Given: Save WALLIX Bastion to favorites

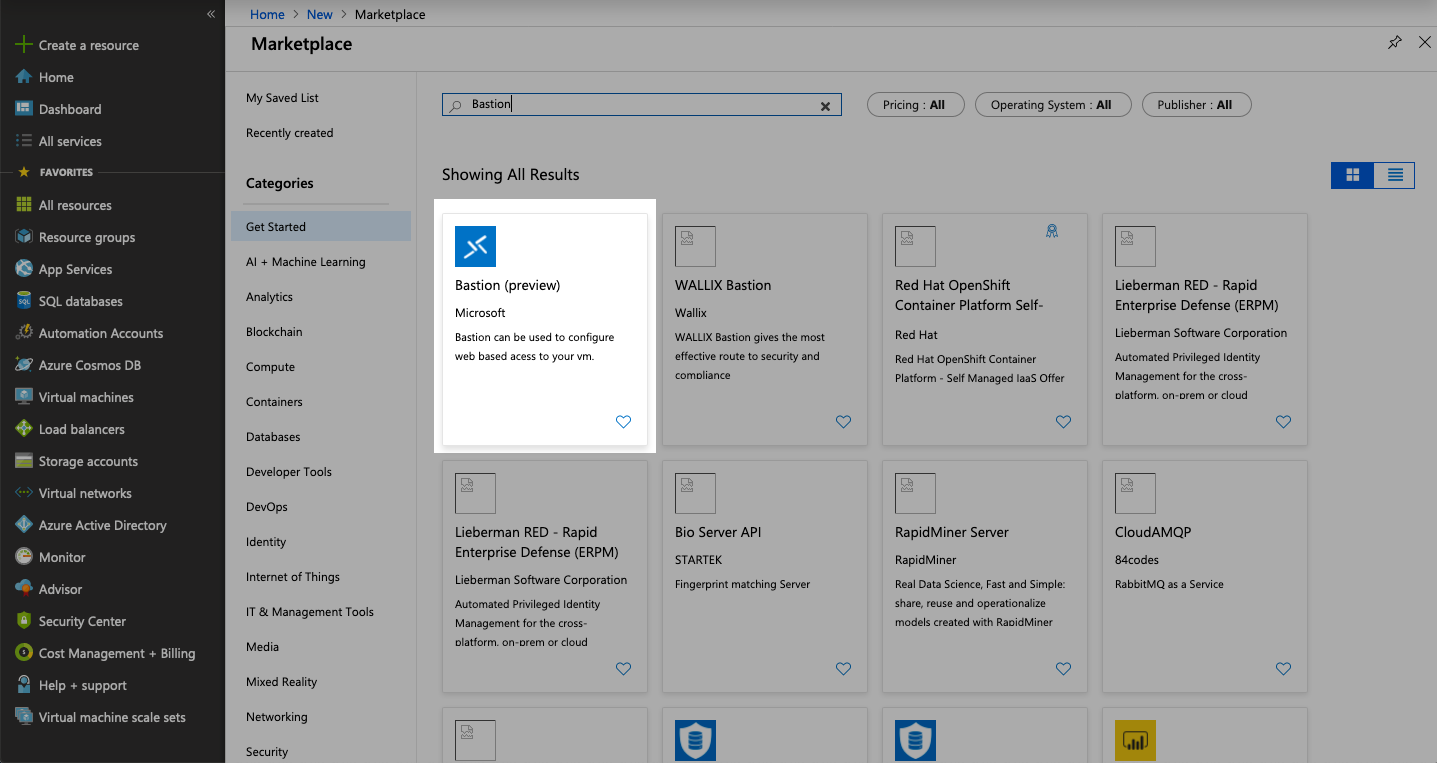Looking at the screenshot, I should [x=843, y=422].
